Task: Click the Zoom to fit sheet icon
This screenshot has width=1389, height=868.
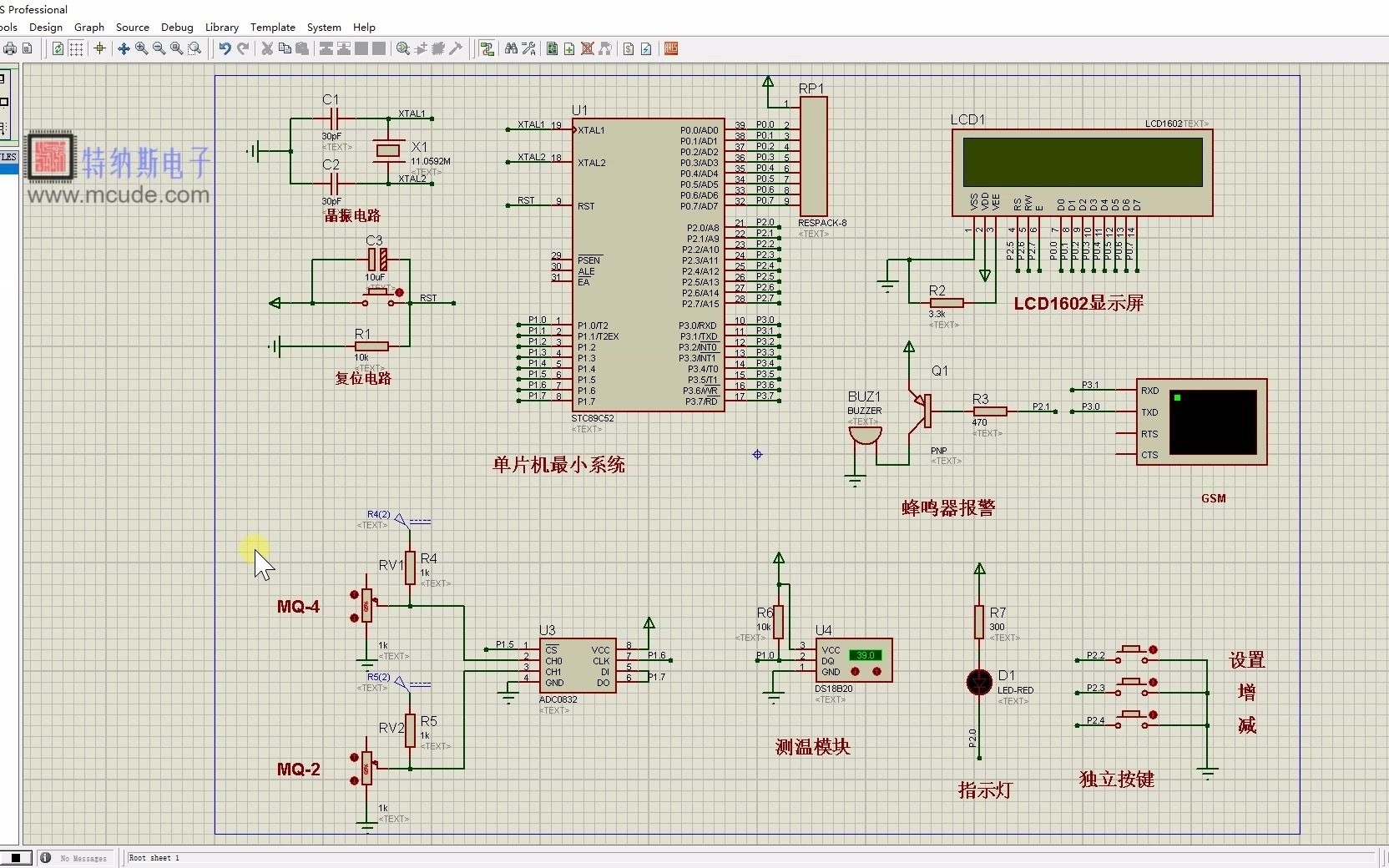Action: 176,48
